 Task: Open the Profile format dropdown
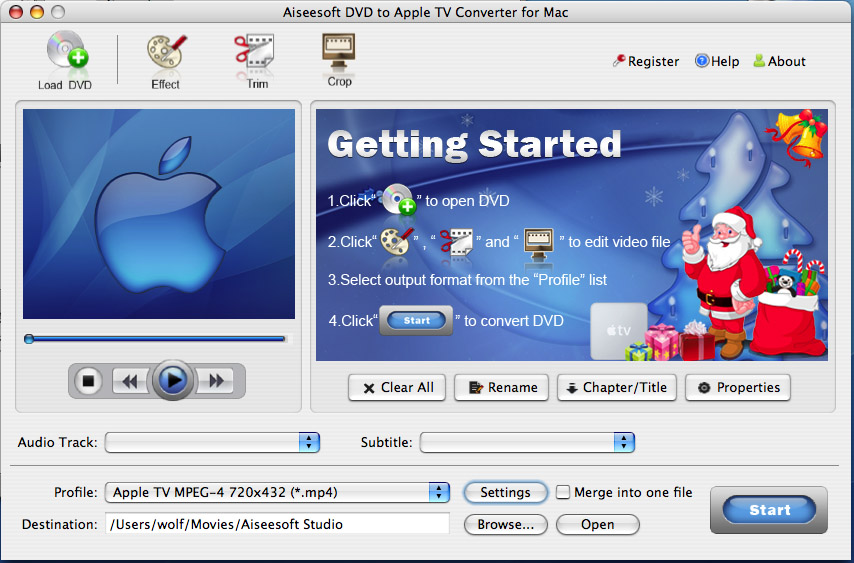coord(438,492)
